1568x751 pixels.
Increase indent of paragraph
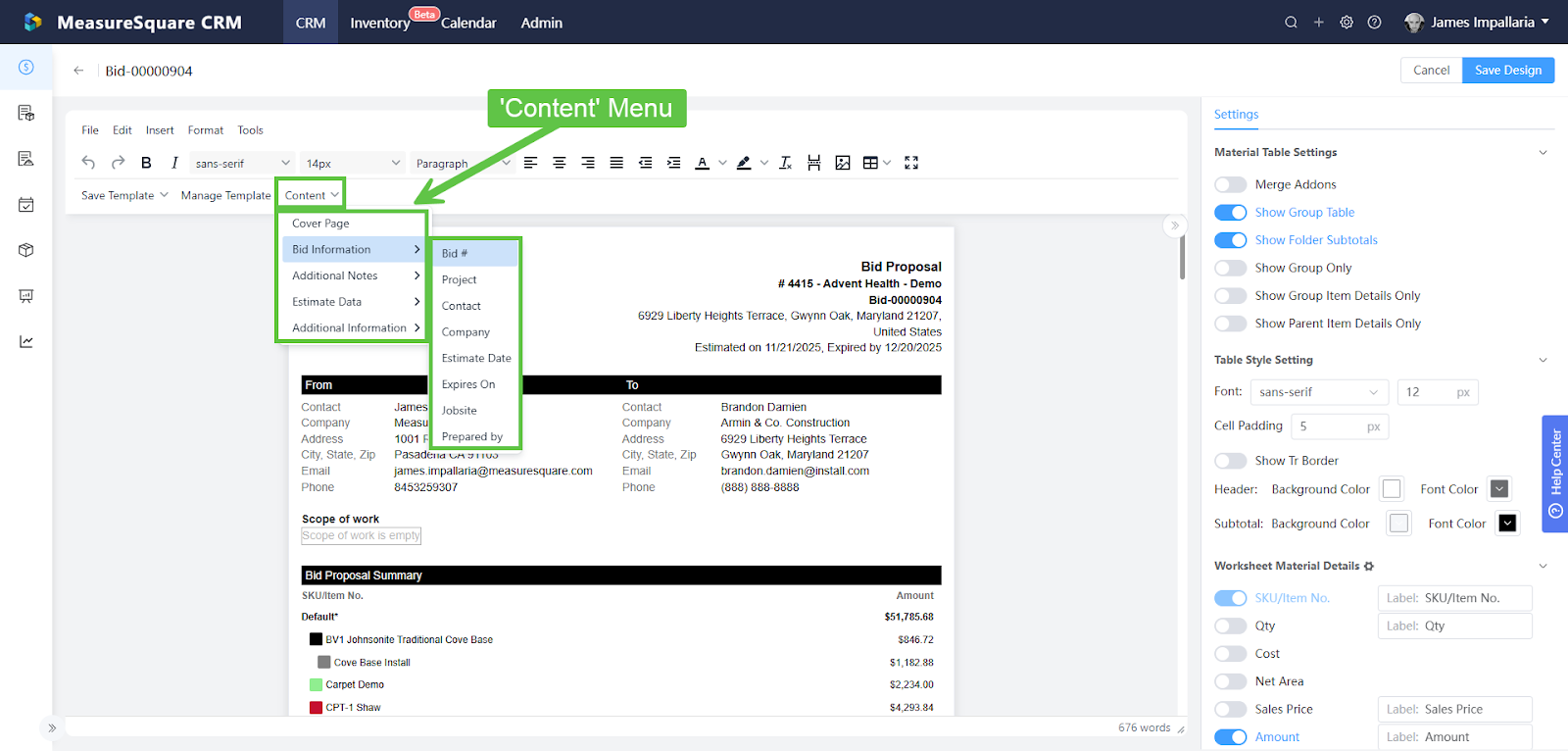click(673, 163)
